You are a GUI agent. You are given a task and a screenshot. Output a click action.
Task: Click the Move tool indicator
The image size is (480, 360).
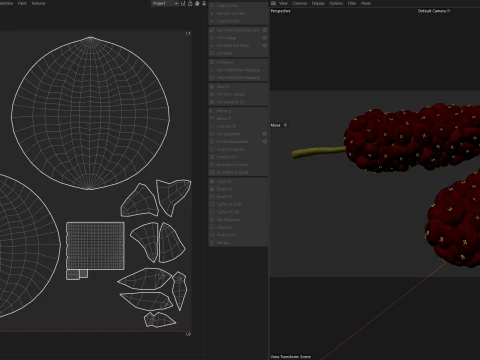(x=278, y=125)
